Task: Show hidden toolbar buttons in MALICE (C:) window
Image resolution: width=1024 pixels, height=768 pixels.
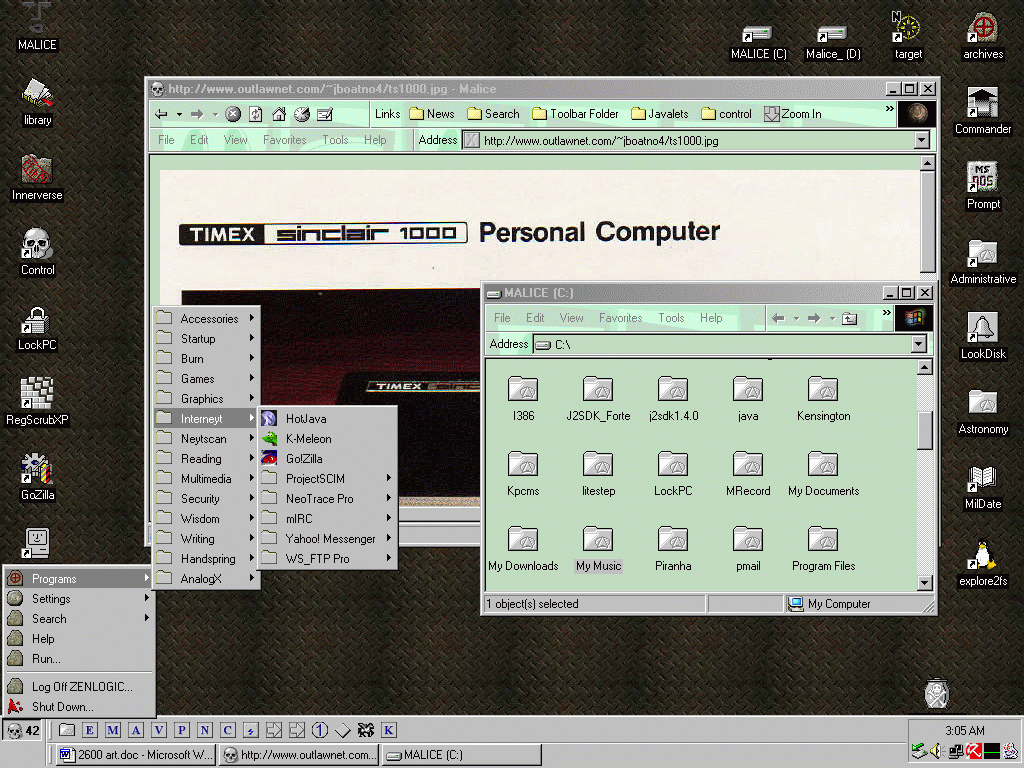Action: [886, 313]
